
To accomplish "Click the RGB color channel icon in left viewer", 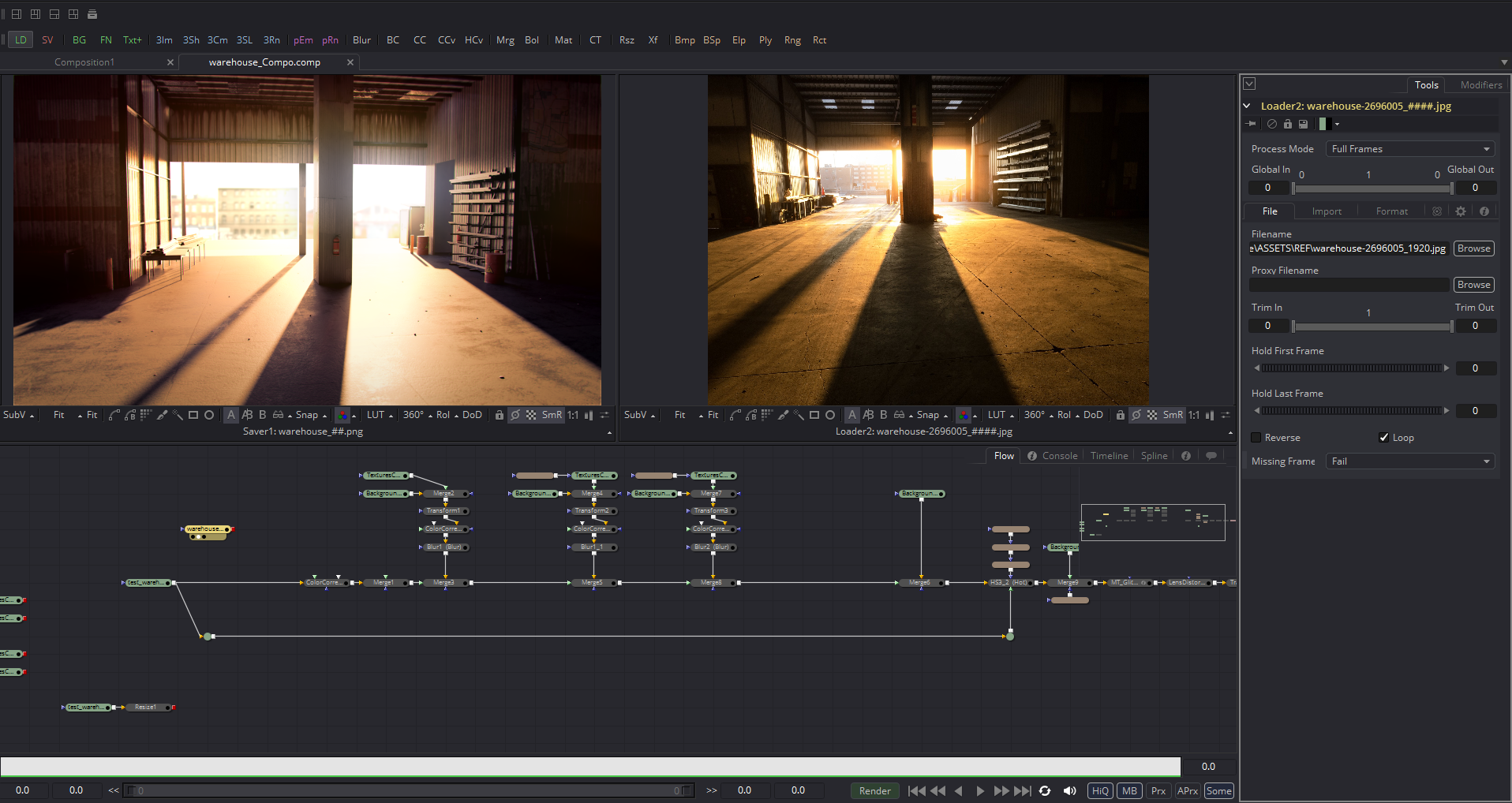I will [342, 415].
